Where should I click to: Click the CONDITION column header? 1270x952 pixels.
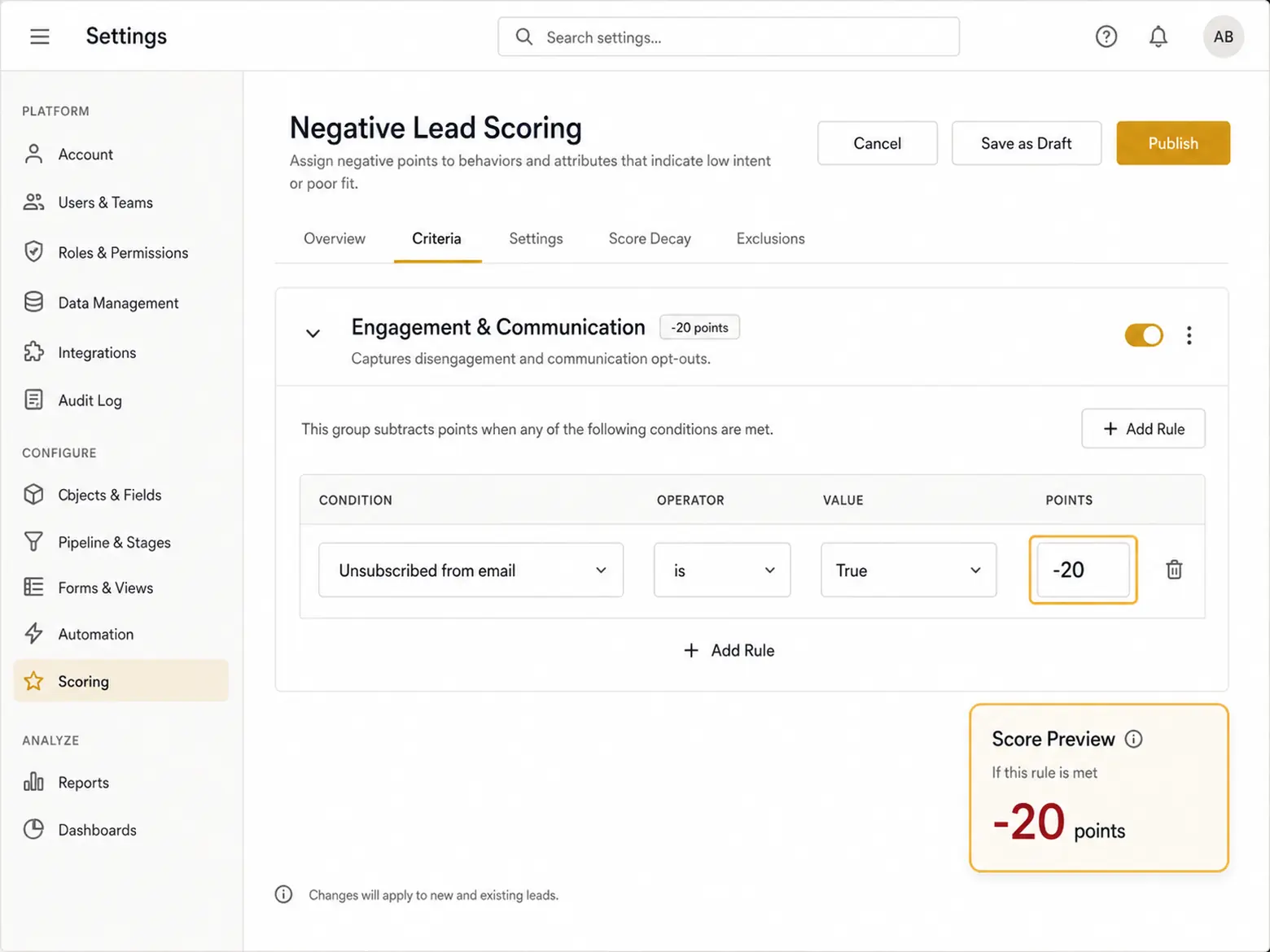point(355,500)
